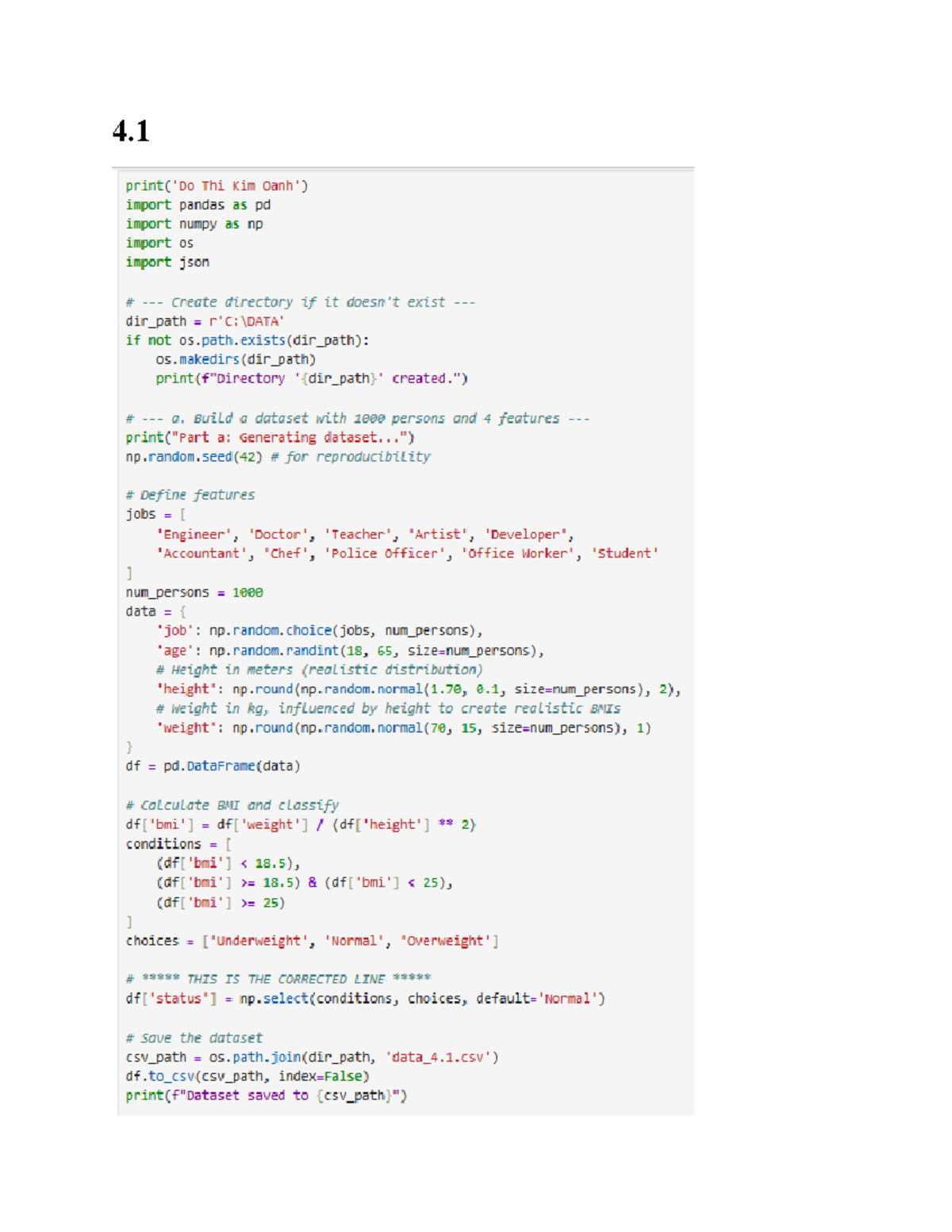Click the print 'Dataset saved to' line
This screenshot has height=1232, width=952.
pyautogui.click(x=266, y=1096)
